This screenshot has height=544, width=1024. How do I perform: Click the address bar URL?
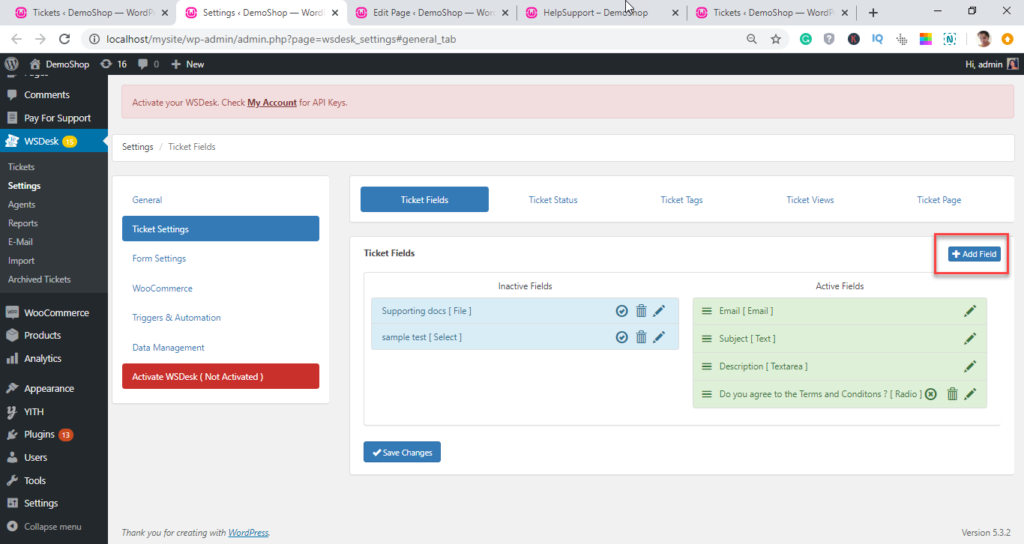281,39
